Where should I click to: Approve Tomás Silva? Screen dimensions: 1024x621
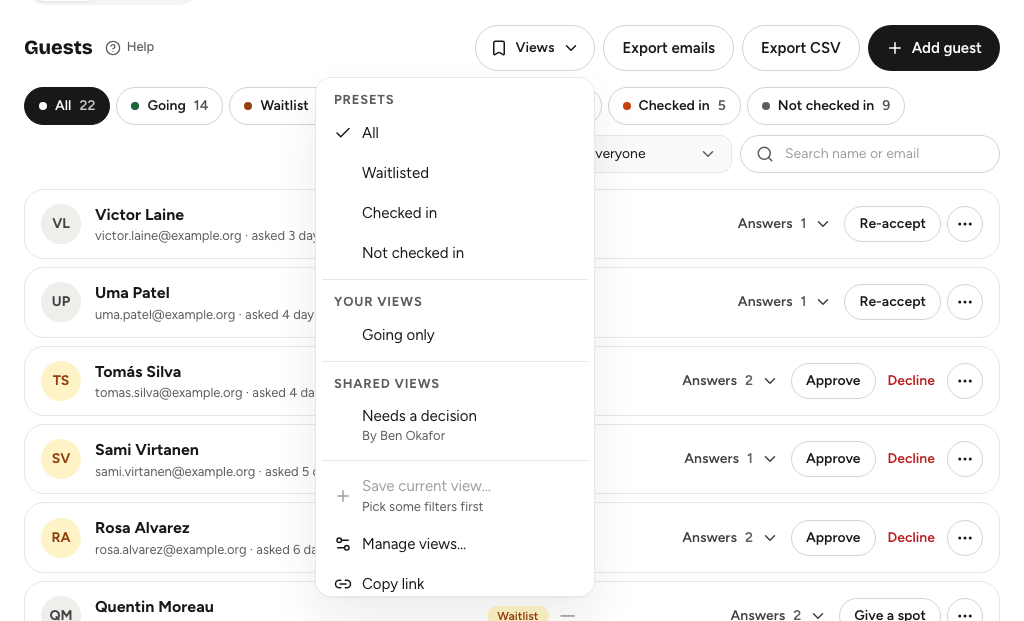(833, 381)
